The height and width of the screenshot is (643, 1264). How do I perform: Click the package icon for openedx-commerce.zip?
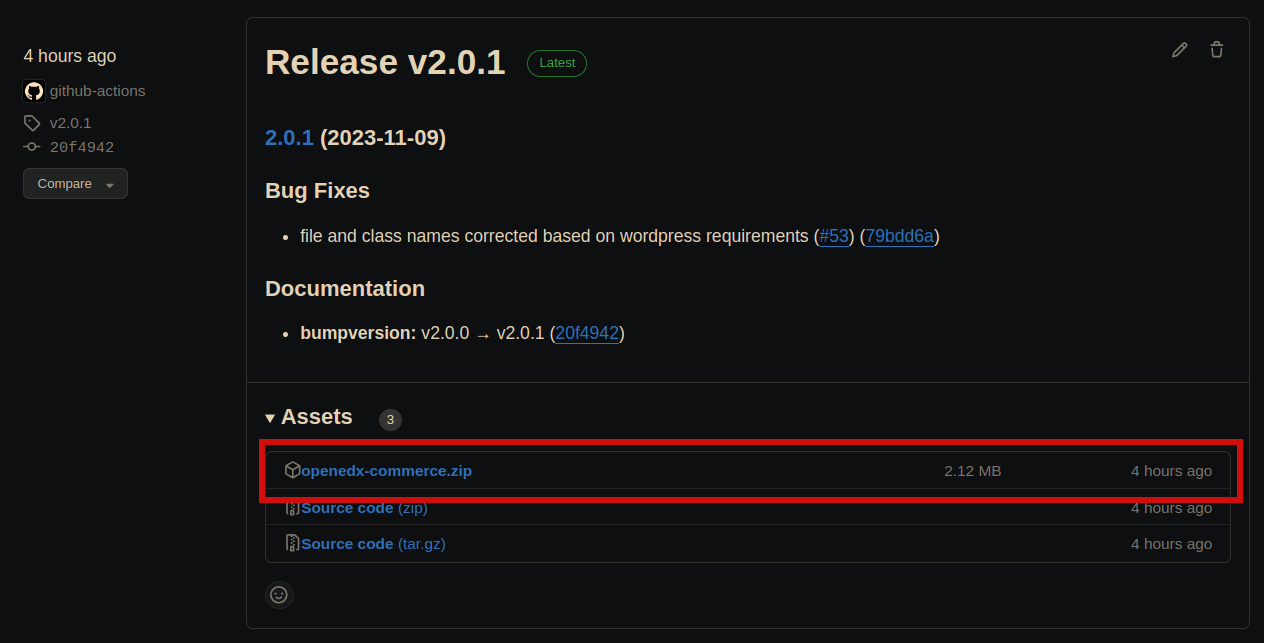[x=293, y=470]
